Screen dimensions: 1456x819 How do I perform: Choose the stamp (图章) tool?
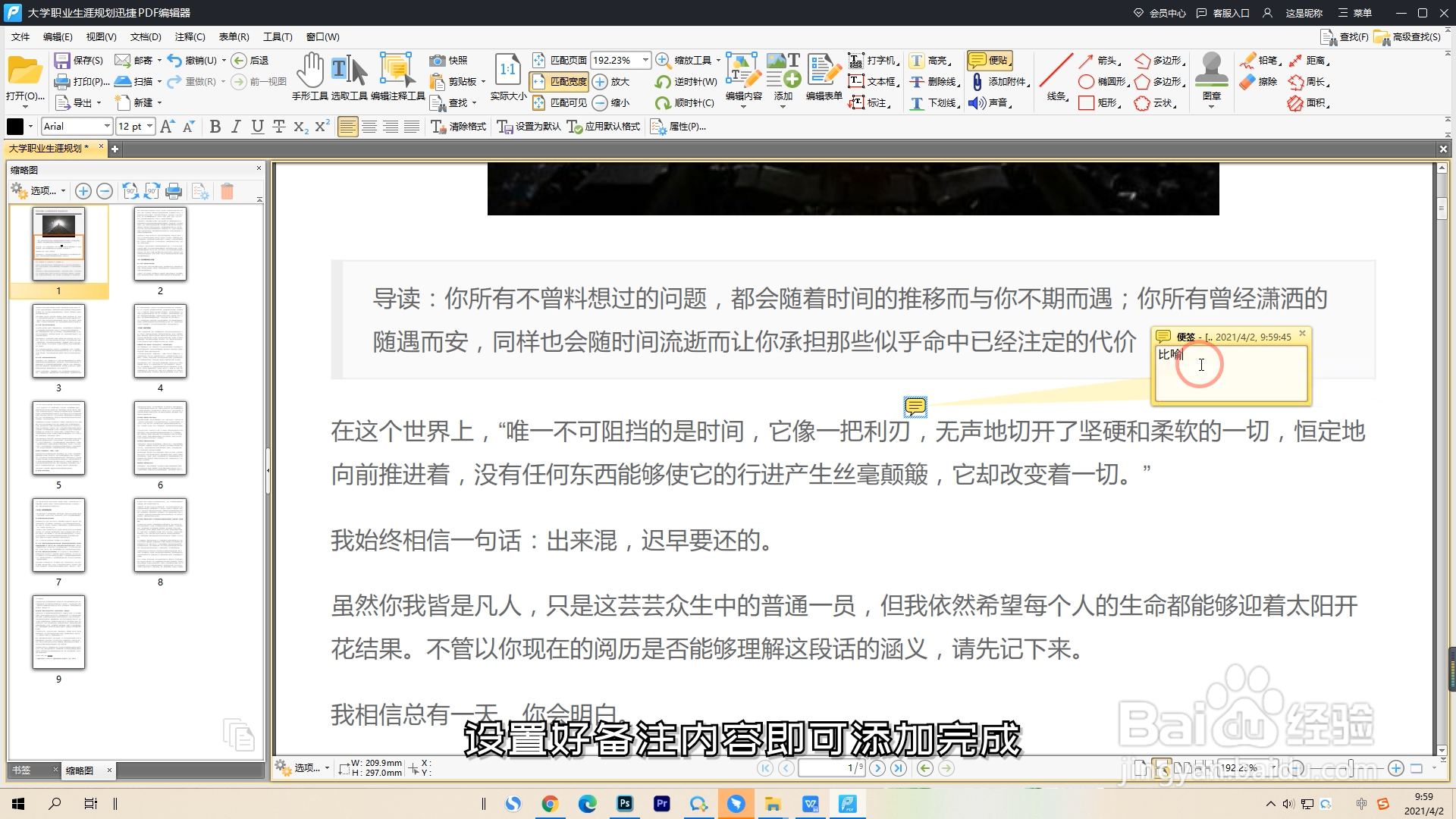click(1211, 71)
